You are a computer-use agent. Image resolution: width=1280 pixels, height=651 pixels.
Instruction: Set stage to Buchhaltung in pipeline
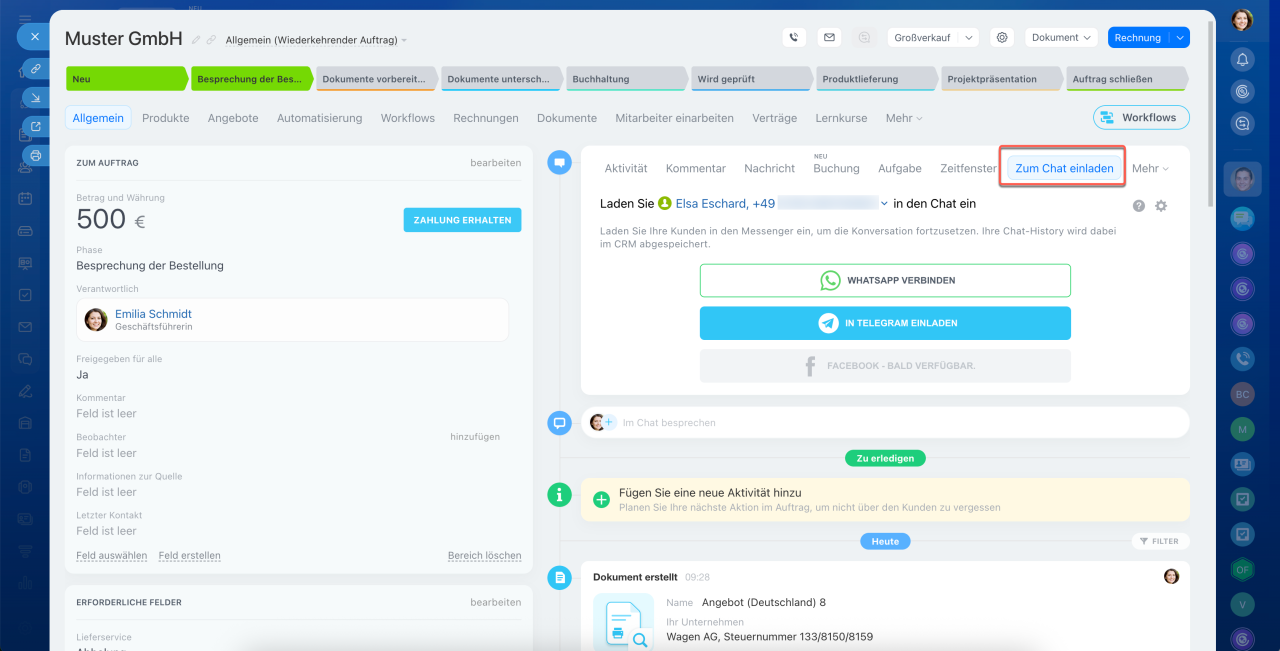(625, 79)
